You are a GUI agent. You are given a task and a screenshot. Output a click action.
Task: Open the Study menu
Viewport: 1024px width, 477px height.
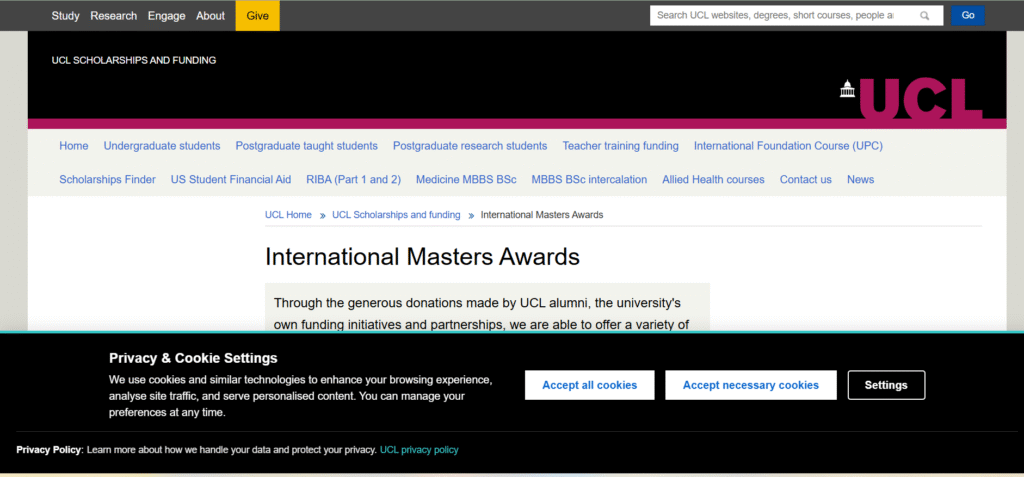(65, 16)
